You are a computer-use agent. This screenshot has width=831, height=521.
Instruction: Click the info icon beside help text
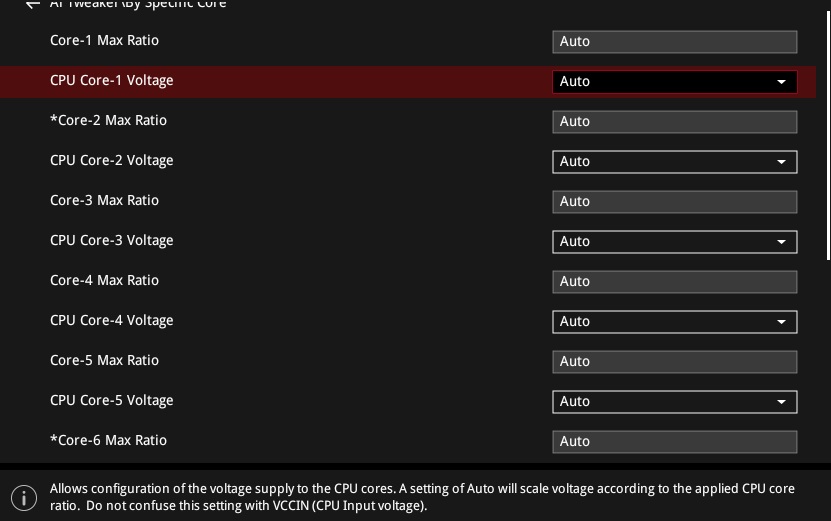[x=24, y=498]
